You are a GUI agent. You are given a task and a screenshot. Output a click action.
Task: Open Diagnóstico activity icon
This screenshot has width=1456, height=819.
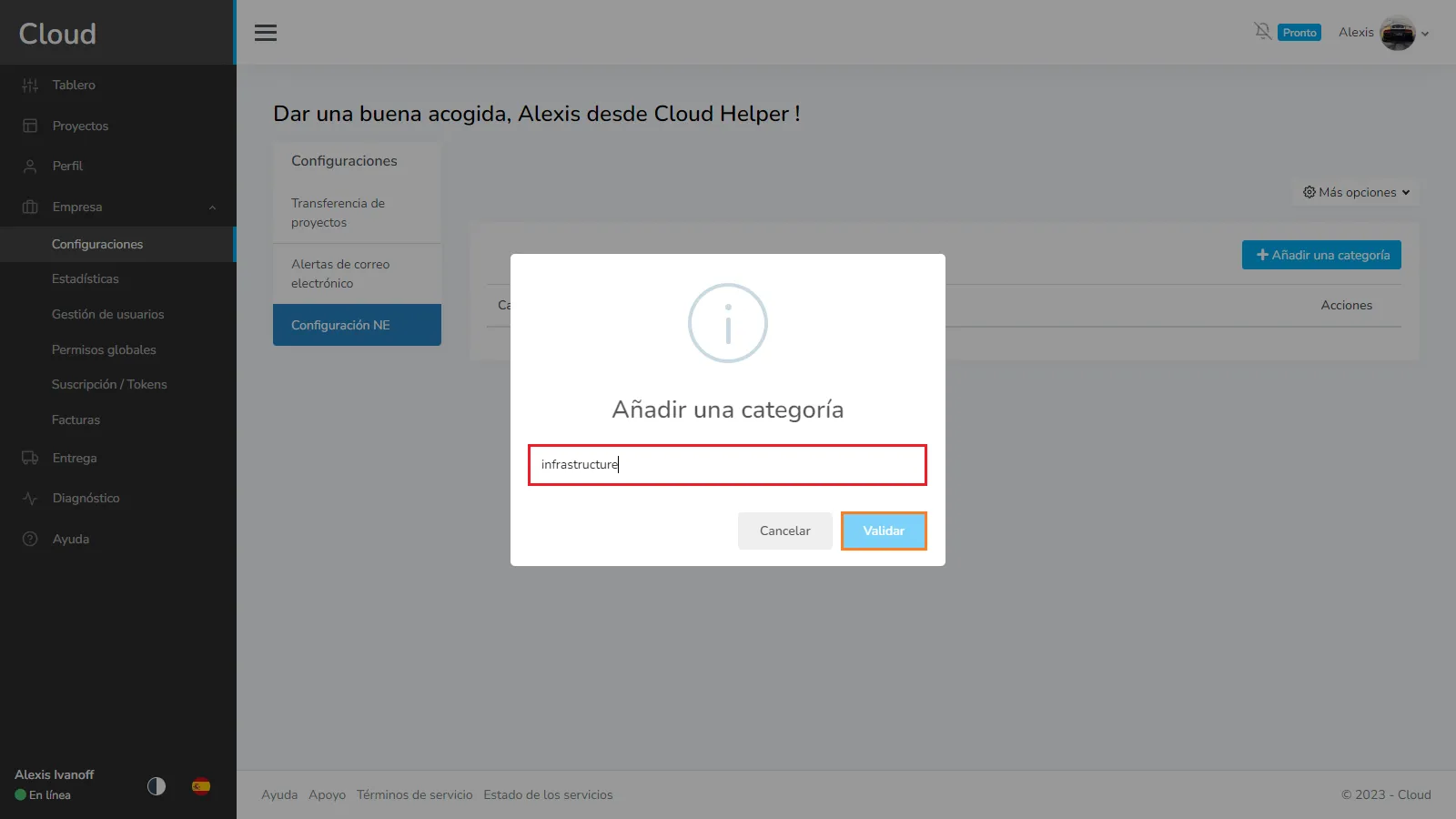(30, 499)
